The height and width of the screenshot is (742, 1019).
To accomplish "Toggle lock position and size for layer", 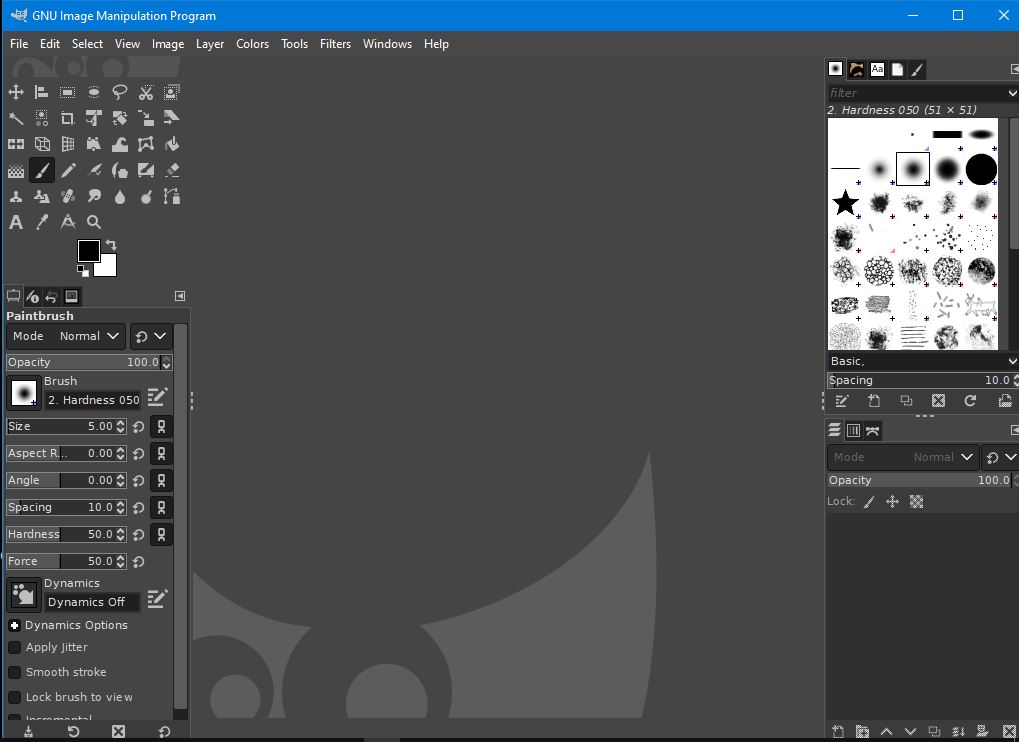I will point(892,502).
